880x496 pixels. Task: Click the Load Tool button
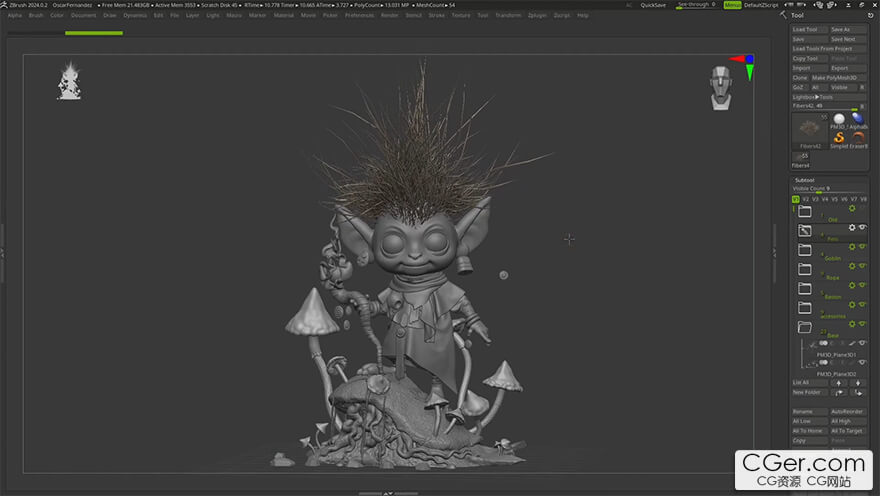[810, 29]
